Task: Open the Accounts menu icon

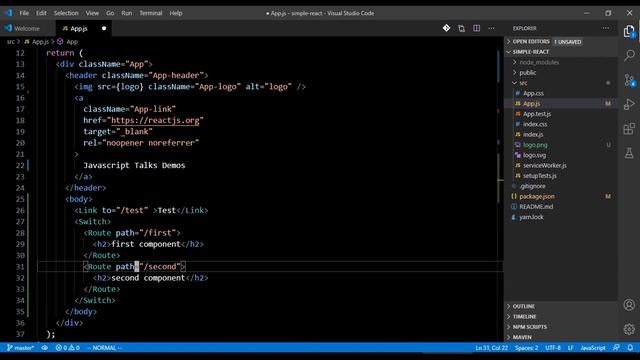Action: pyautogui.click(x=629, y=304)
